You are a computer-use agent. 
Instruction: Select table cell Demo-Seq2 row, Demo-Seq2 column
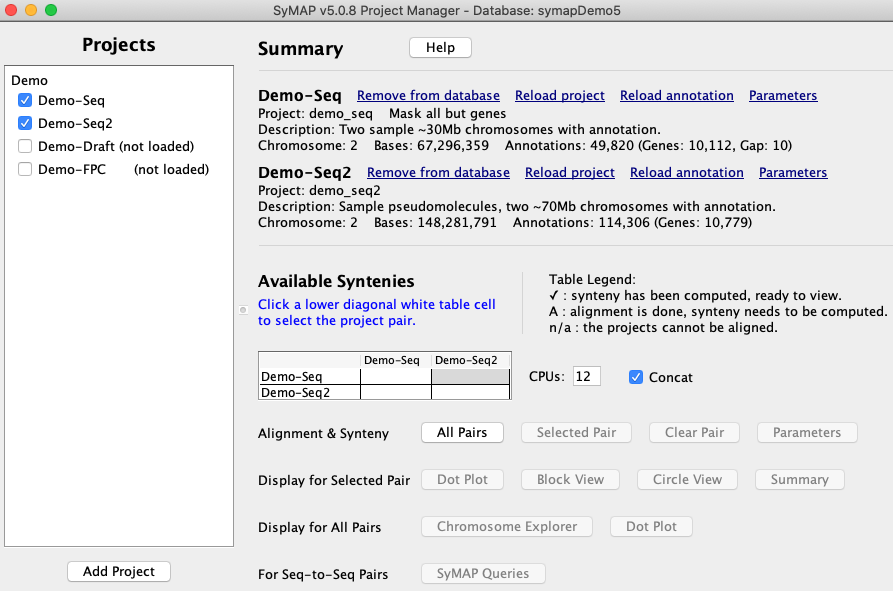pyautogui.click(x=470, y=392)
